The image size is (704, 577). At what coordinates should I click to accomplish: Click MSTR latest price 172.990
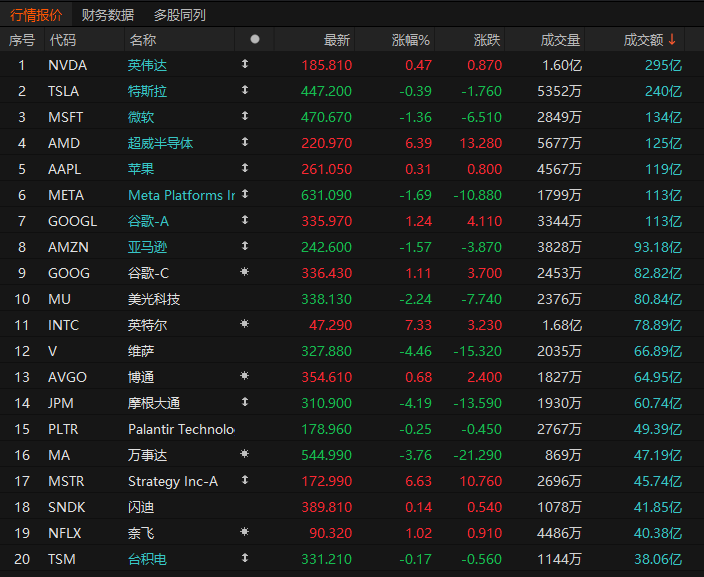(x=326, y=482)
